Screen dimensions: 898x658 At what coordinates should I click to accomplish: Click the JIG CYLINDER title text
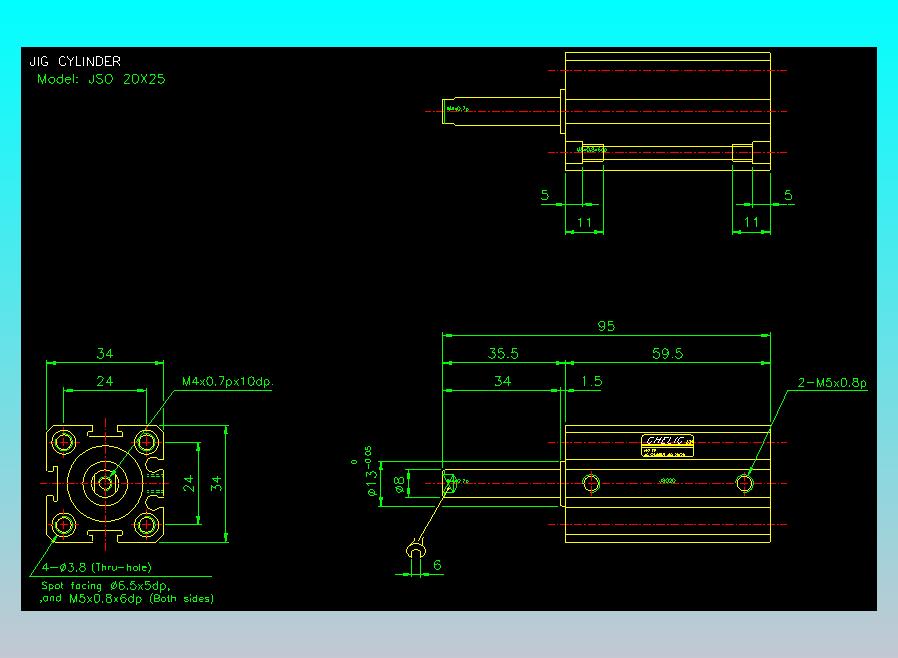click(75, 61)
